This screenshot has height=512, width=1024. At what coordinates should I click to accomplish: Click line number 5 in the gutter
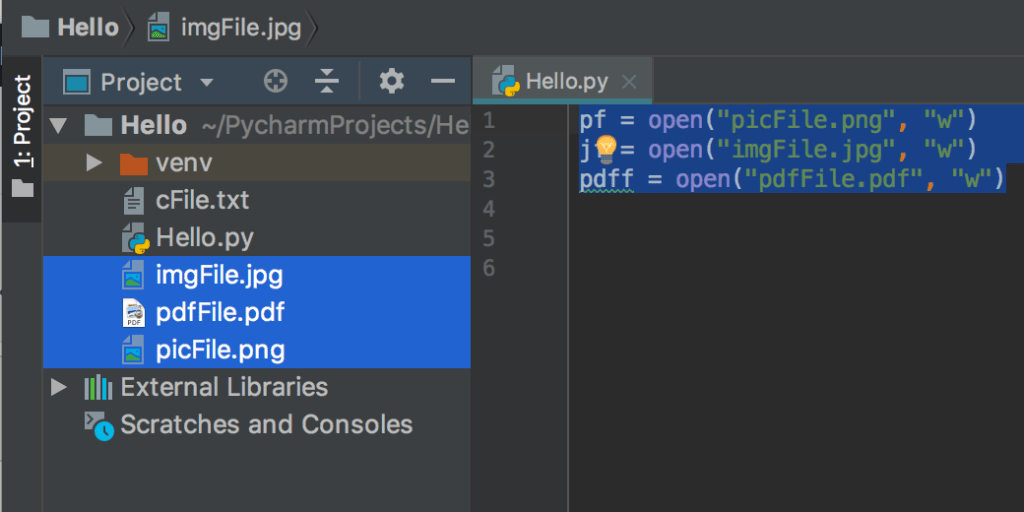489,238
